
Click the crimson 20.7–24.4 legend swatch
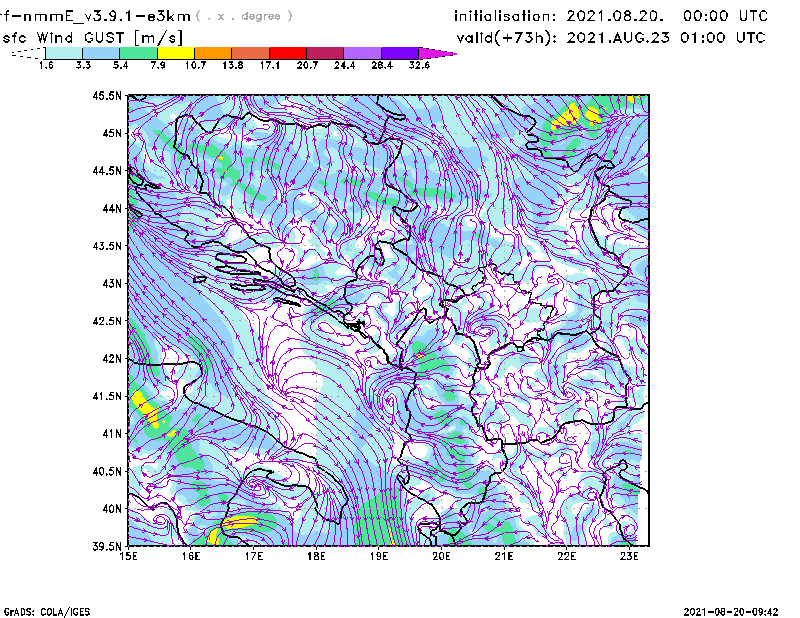pos(325,53)
